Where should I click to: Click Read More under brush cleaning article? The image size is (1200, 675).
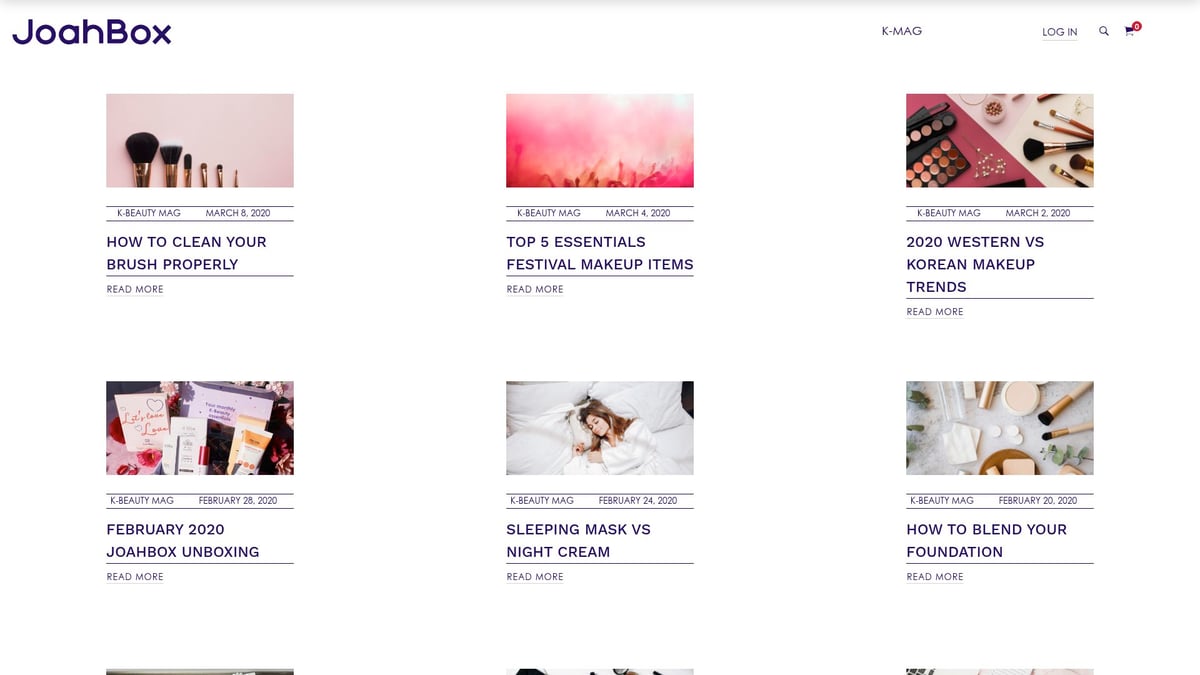pyautogui.click(x=135, y=289)
